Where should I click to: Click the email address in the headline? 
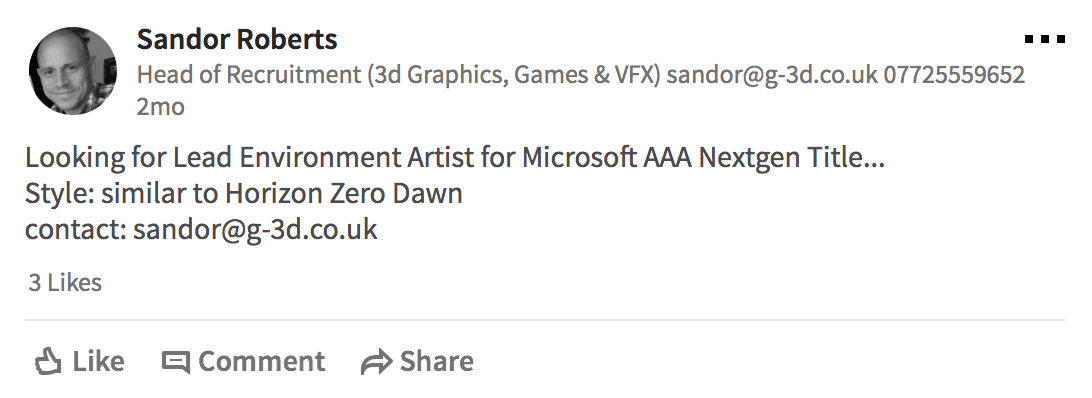[x=772, y=74]
